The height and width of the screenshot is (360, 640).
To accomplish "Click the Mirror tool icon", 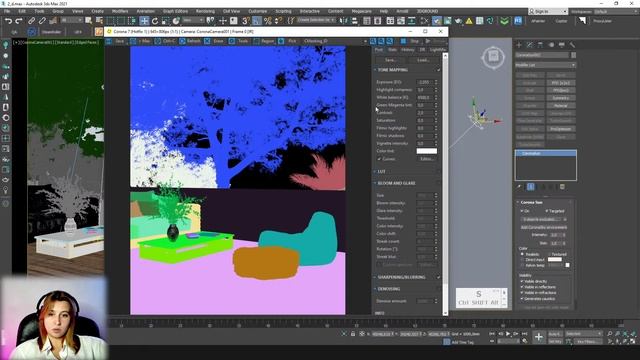I will pos(344,20).
